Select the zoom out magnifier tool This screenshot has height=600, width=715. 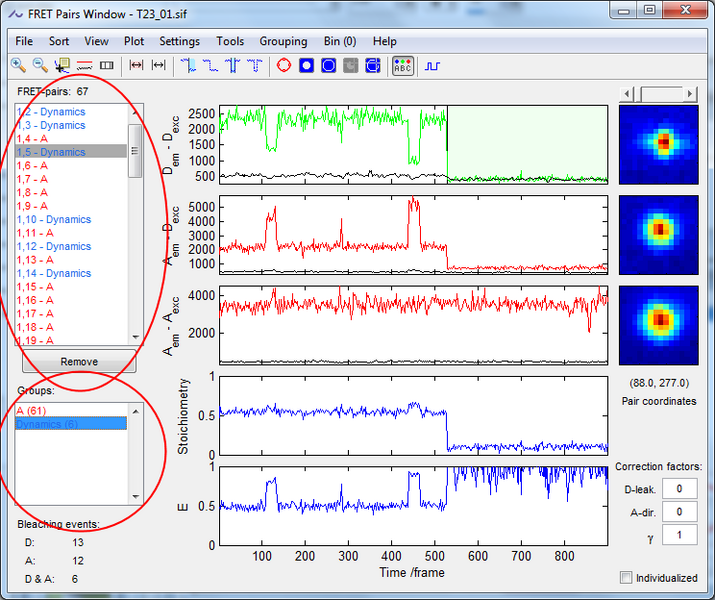click(41, 65)
